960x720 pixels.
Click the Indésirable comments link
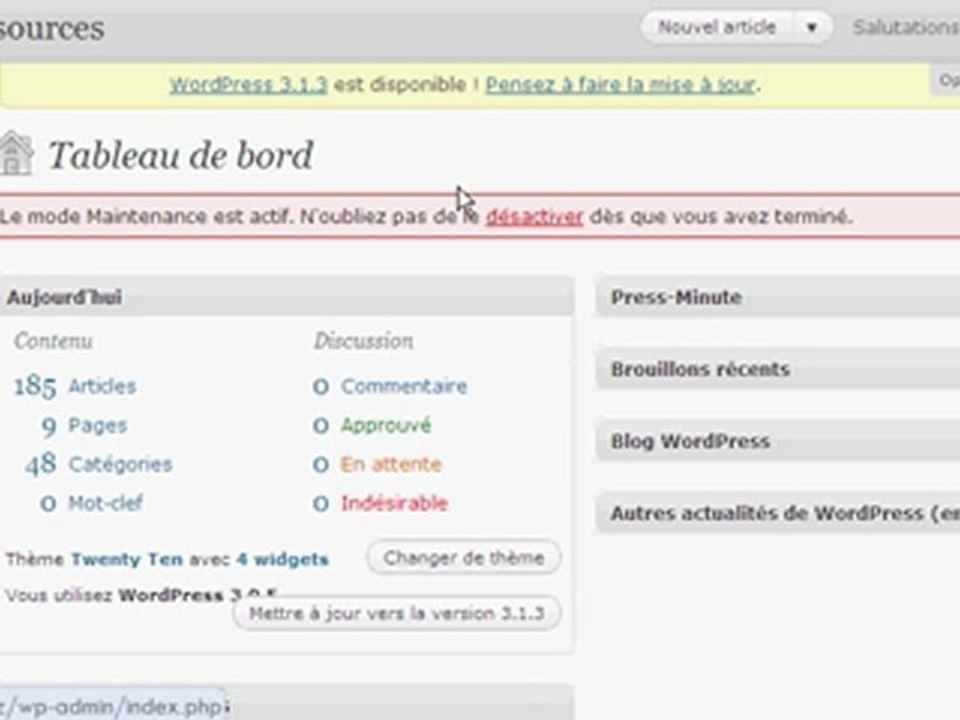[x=394, y=503]
